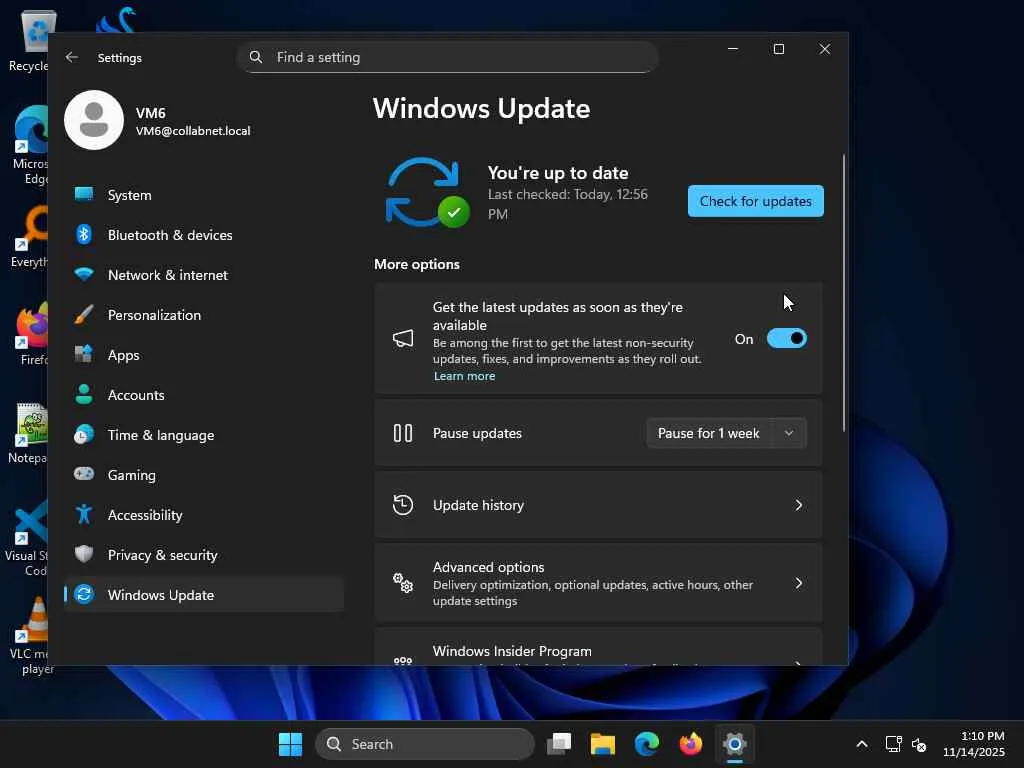The width and height of the screenshot is (1024, 768).
Task: Click the Check for updates button
Action: pos(756,201)
